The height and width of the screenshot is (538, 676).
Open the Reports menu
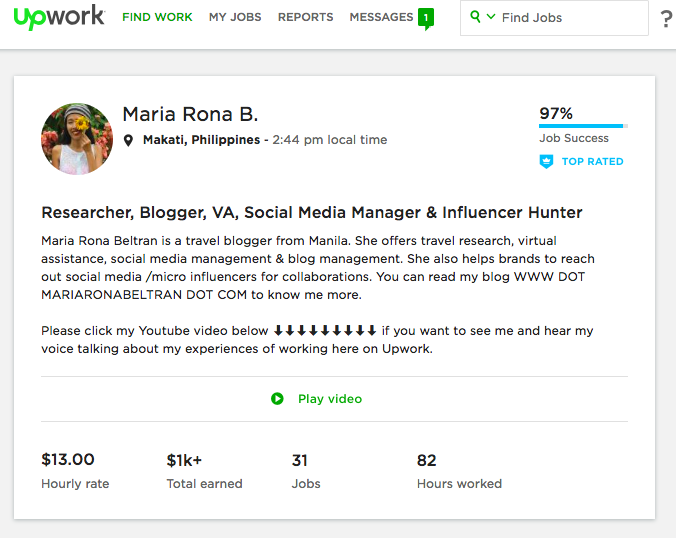pyautogui.click(x=305, y=17)
